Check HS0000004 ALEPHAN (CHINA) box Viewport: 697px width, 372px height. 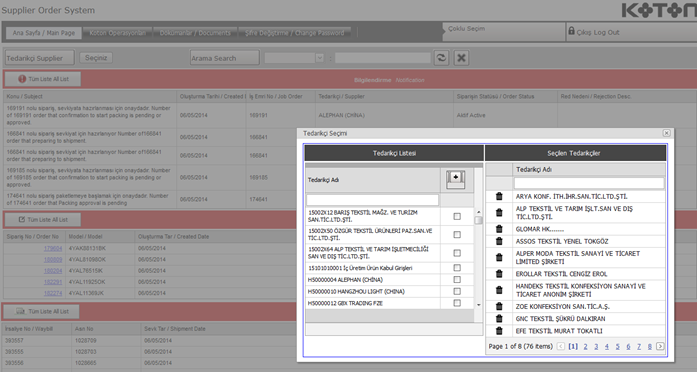pos(457,280)
